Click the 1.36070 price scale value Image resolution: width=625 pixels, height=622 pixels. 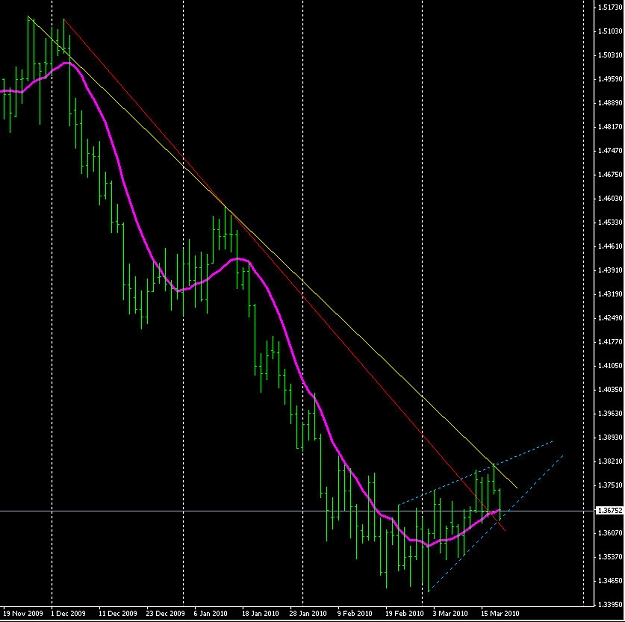coord(610,533)
